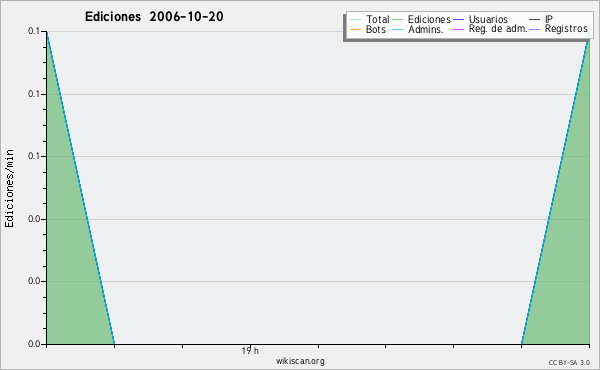Image resolution: width=600 pixels, height=370 pixels.
Task: Click the chart title Ediciones 2006-10-20
Action: [x=154, y=17]
